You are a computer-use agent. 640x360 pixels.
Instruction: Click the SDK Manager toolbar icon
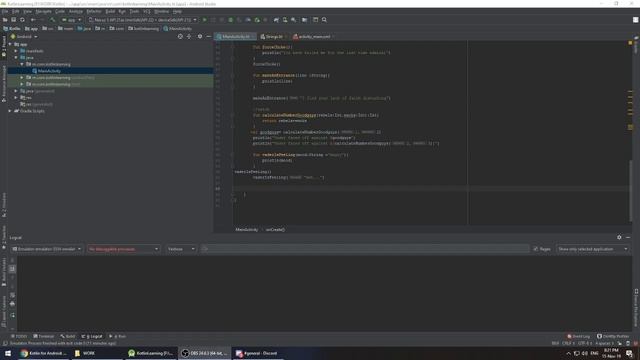[x=293, y=20]
